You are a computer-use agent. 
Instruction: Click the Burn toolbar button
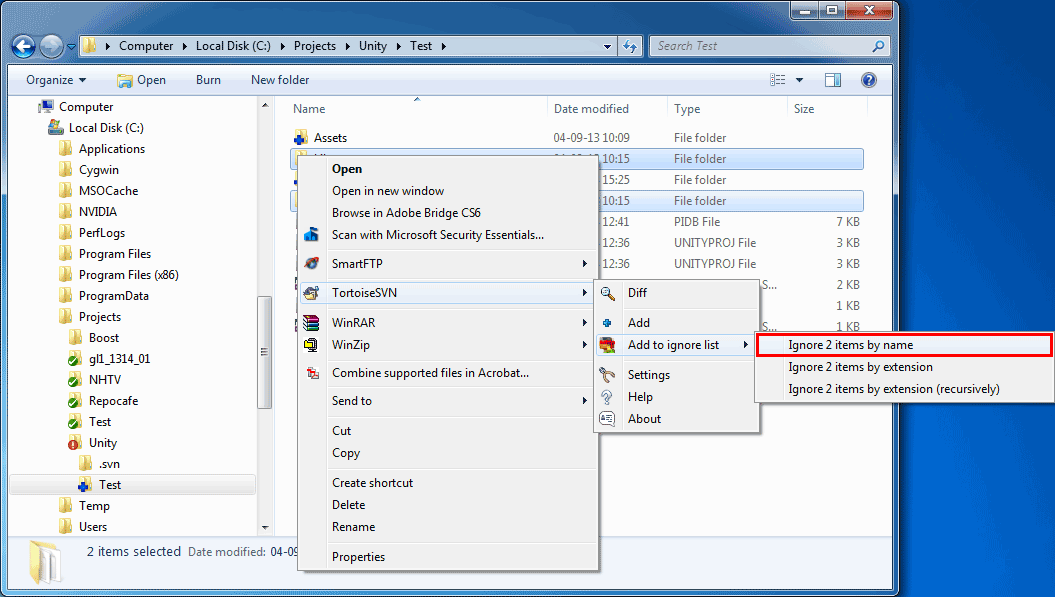click(208, 79)
